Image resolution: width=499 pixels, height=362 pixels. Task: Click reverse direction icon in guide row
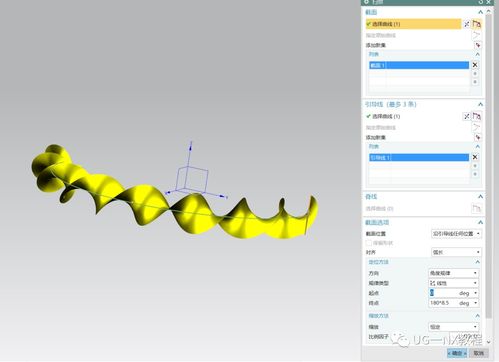point(467,116)
